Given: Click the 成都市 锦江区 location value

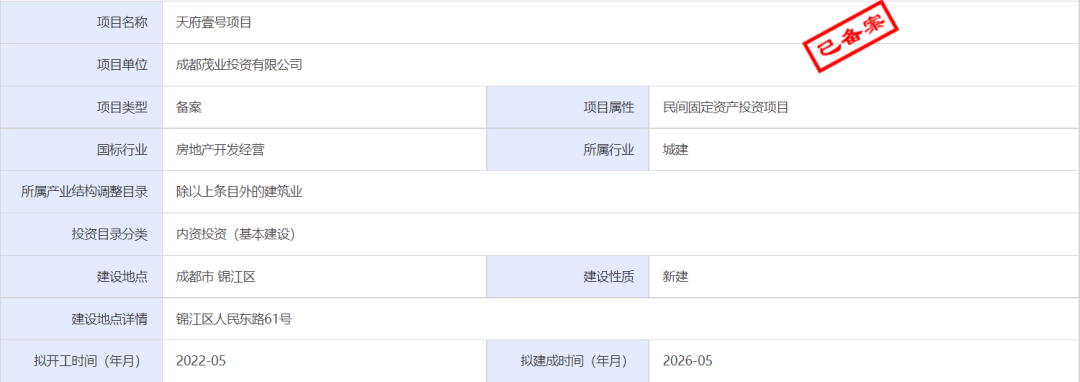Looking at the screenshot, I should (216, 277).
